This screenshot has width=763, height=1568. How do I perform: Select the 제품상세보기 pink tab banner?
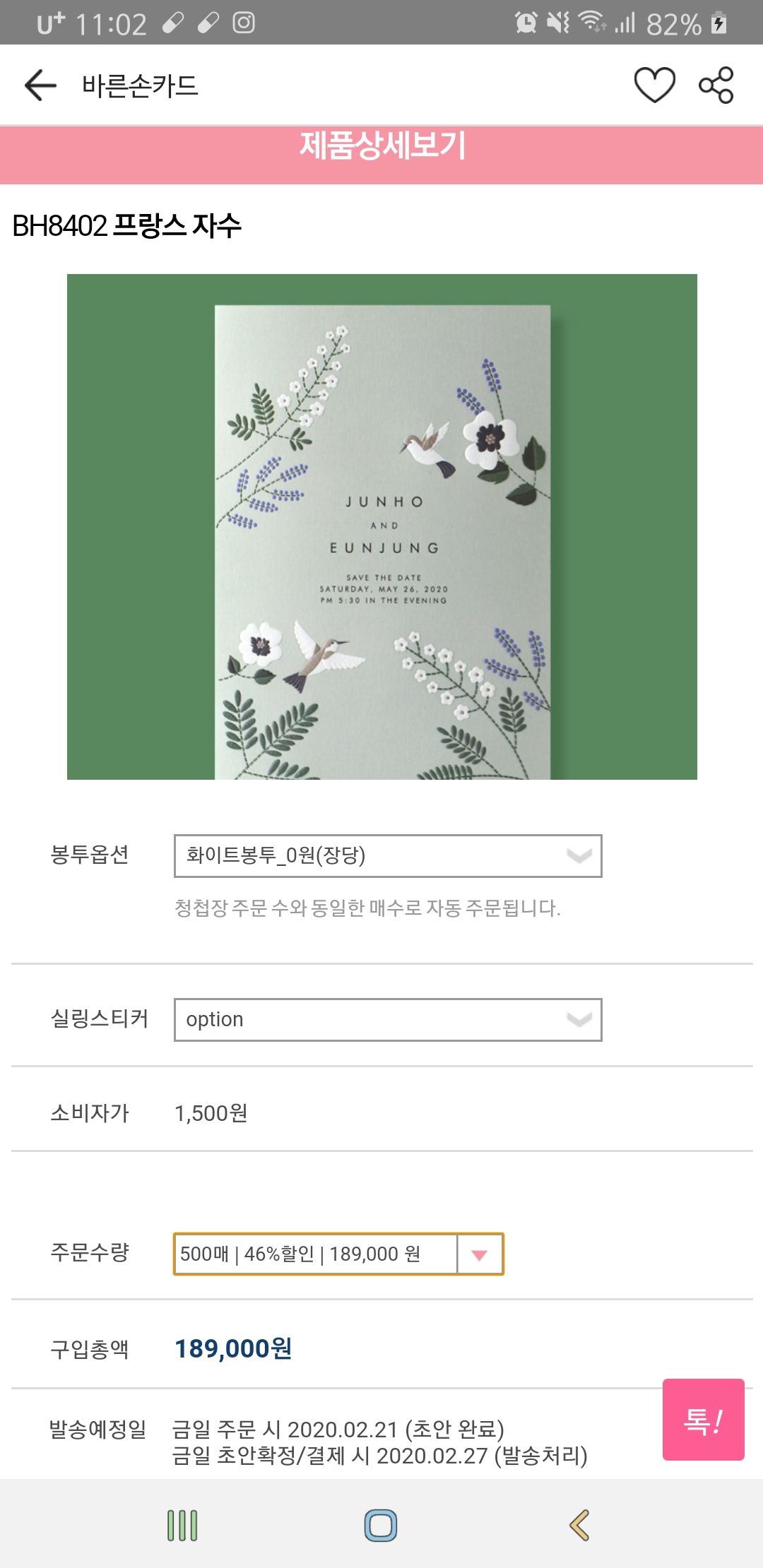tap(381, 155)
